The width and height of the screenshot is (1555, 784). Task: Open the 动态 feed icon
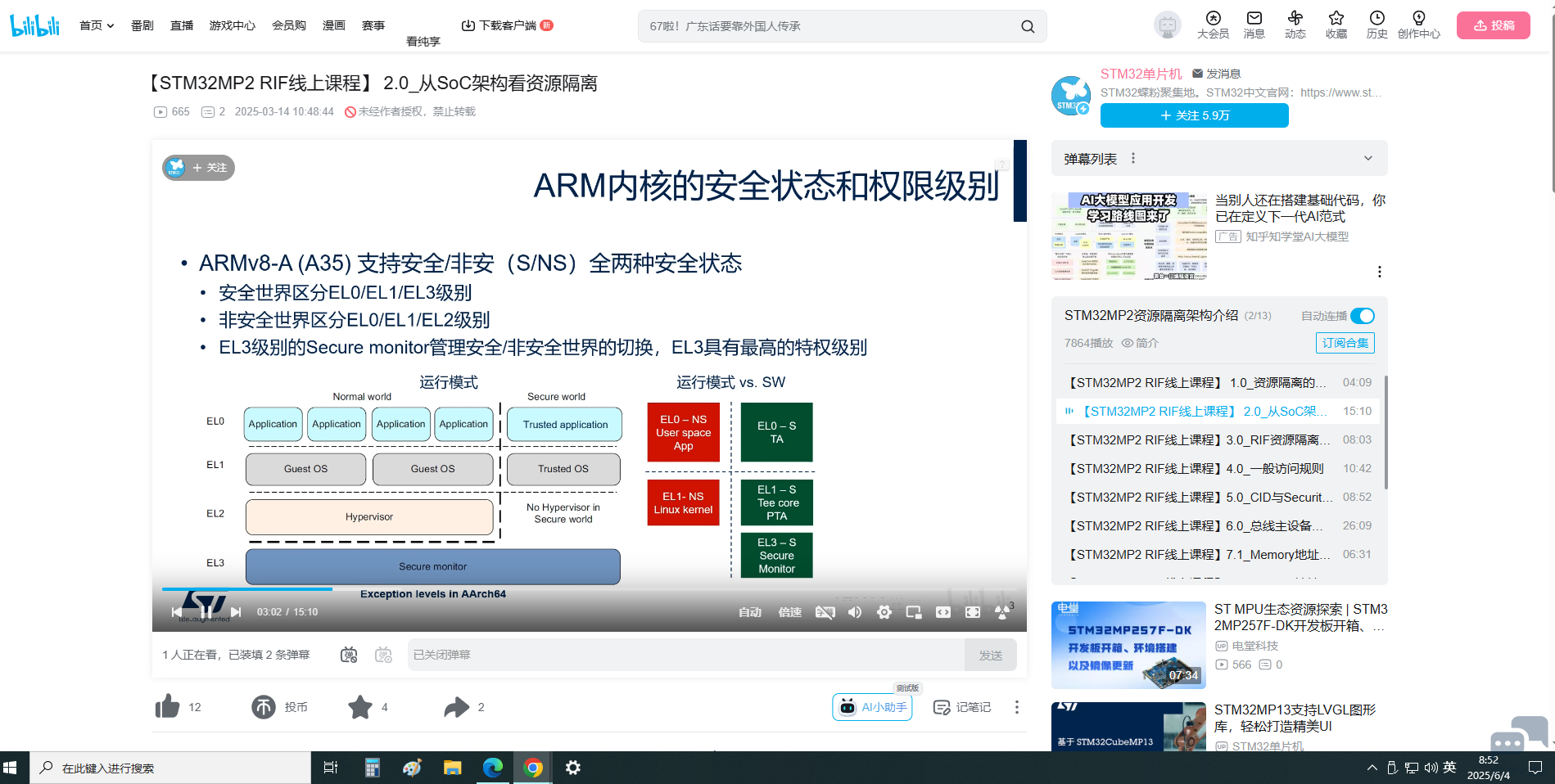[1295, 25]
